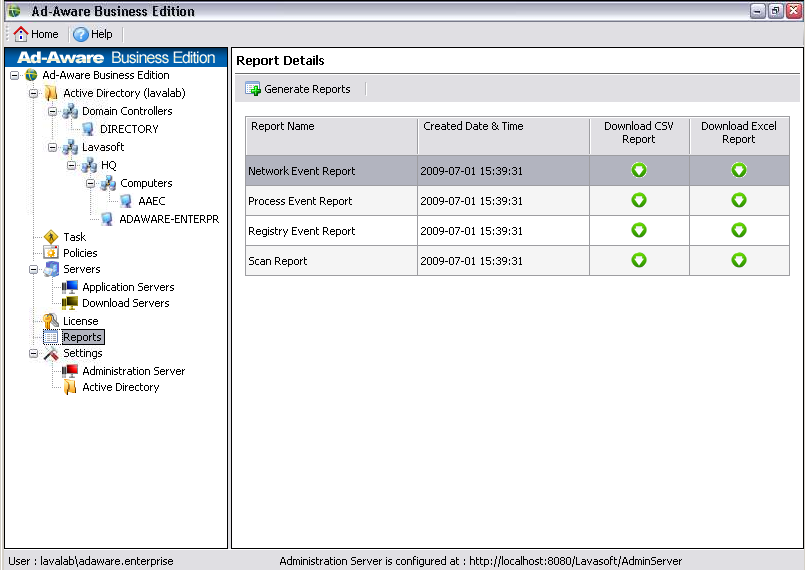Click the AAEC computer icon
Image resolution: width=805 pixels, height=570 pixels.
126,201
